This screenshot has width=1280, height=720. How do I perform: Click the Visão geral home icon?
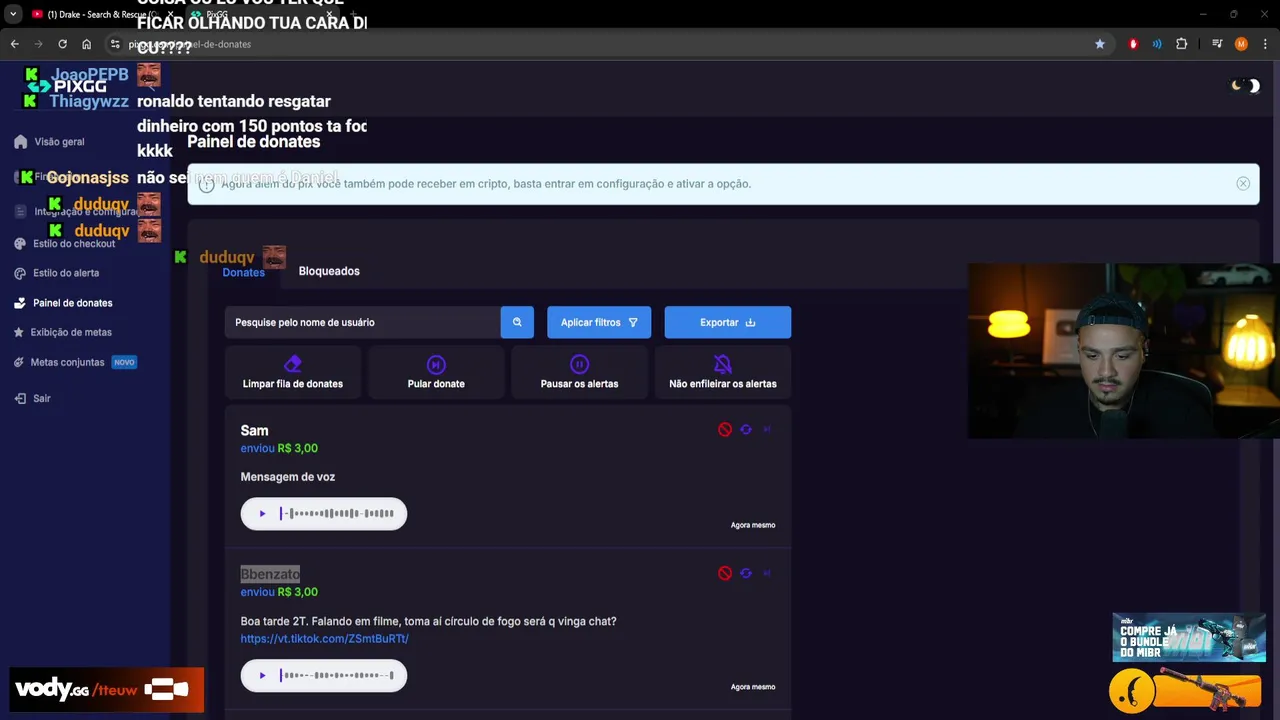click(20, 142)
